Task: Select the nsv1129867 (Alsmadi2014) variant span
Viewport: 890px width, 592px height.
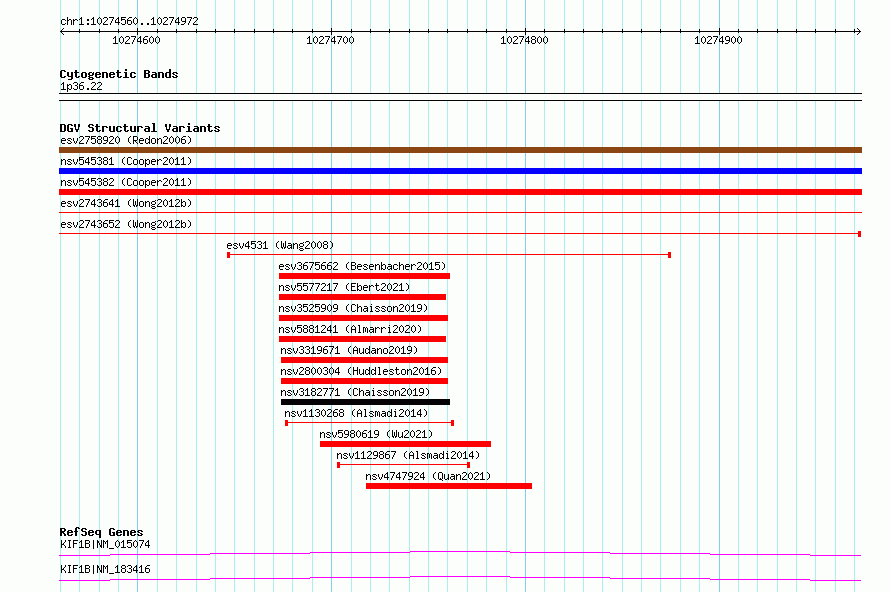Action: click(x=404, y=465)
